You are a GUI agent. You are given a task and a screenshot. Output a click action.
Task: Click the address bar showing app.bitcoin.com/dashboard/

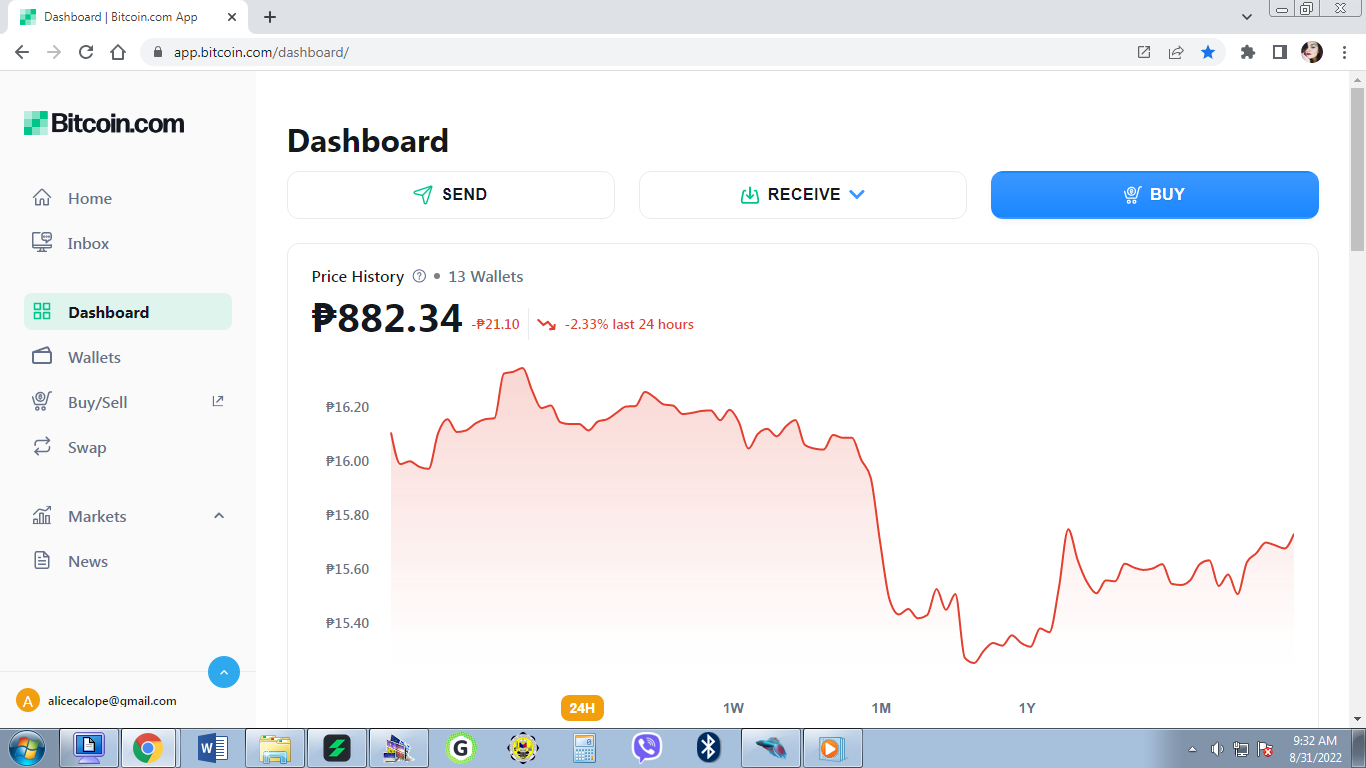pos(640,52)
